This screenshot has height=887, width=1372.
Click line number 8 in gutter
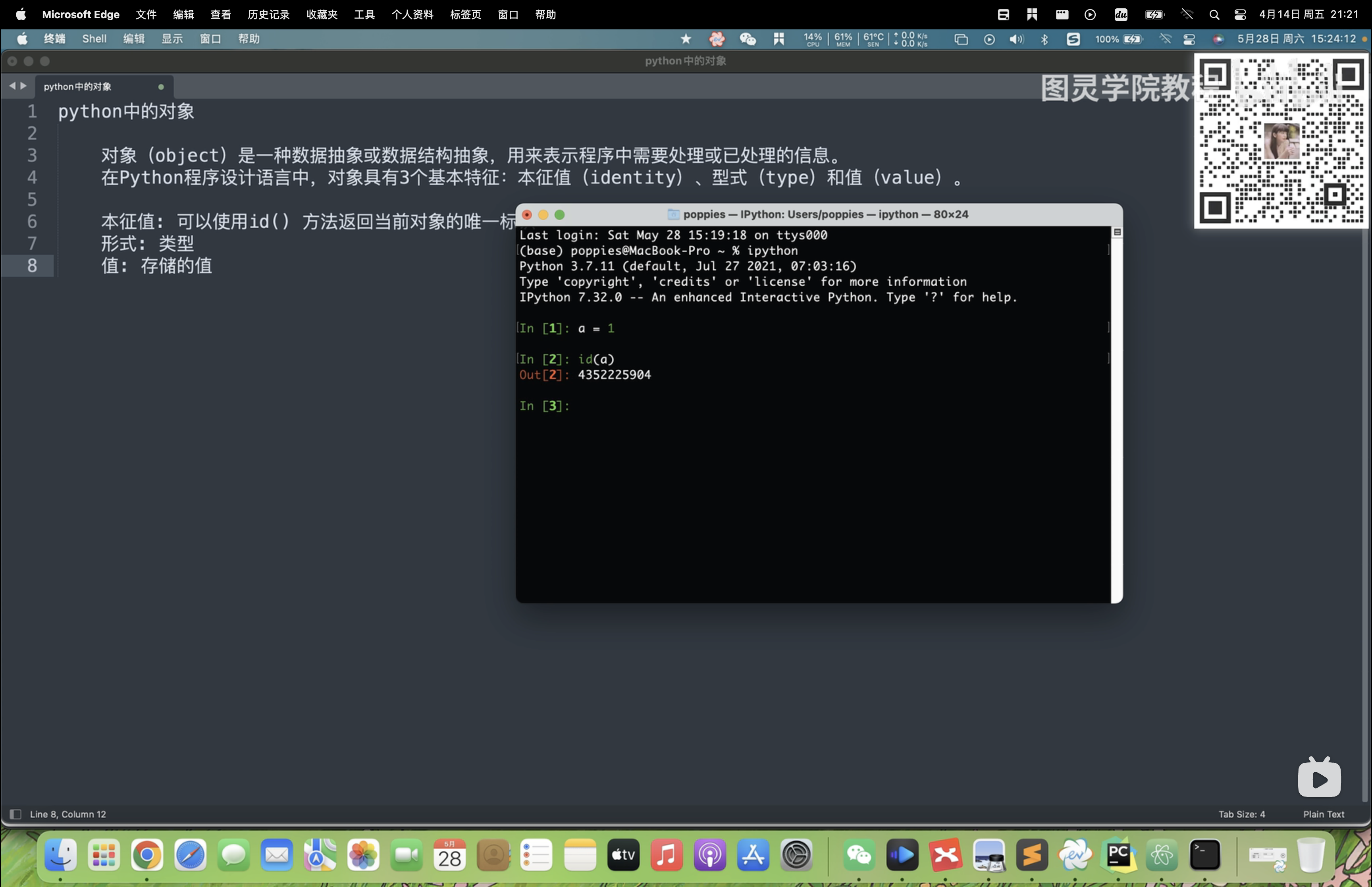pyautogui.click(x=32, y=266)
